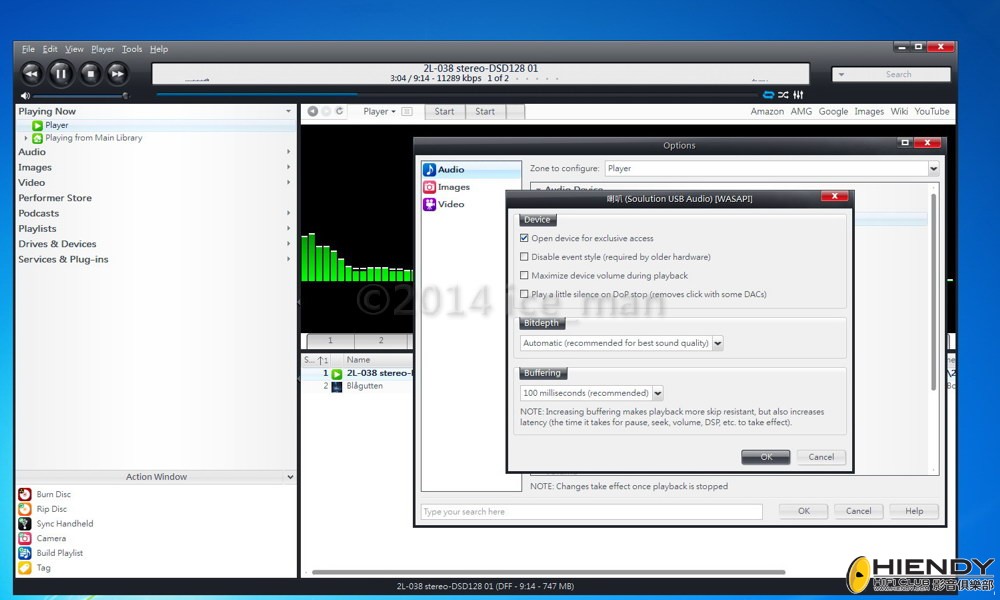The height and width of the screenshot is (600, 1000).
Task: Mute audio via the speaker icon
Action: 25,96
